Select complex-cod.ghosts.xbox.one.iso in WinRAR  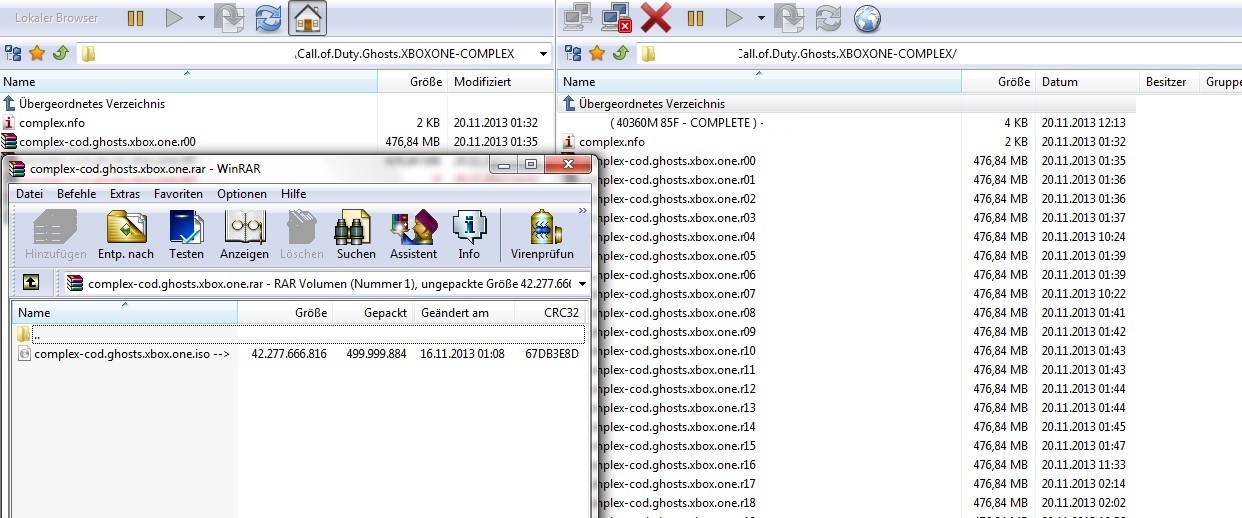131,353
